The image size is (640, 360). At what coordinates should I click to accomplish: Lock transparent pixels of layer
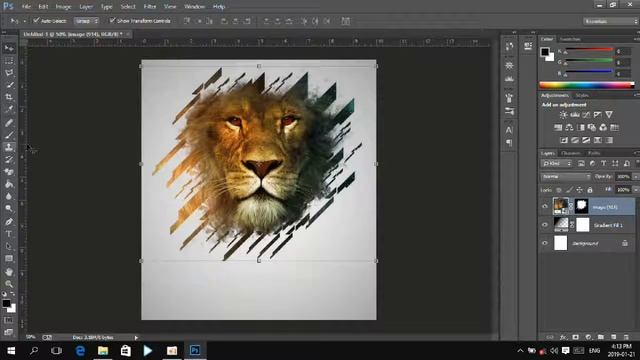559,190
